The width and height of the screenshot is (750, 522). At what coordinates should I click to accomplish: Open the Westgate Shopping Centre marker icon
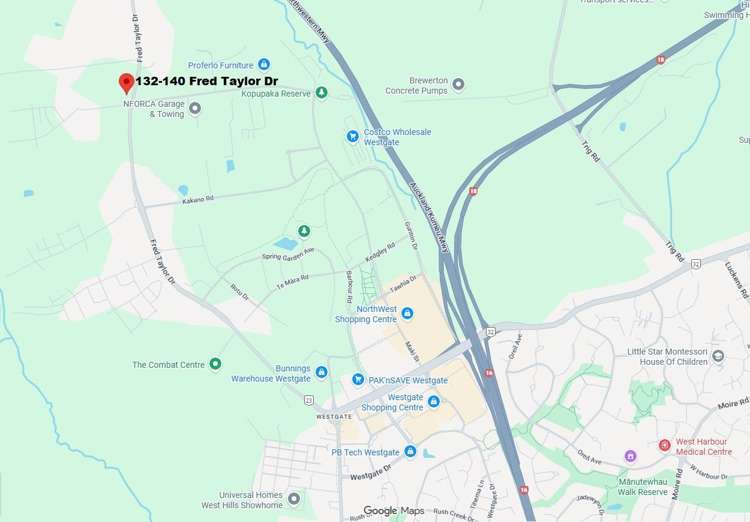(x=434, y=401)
